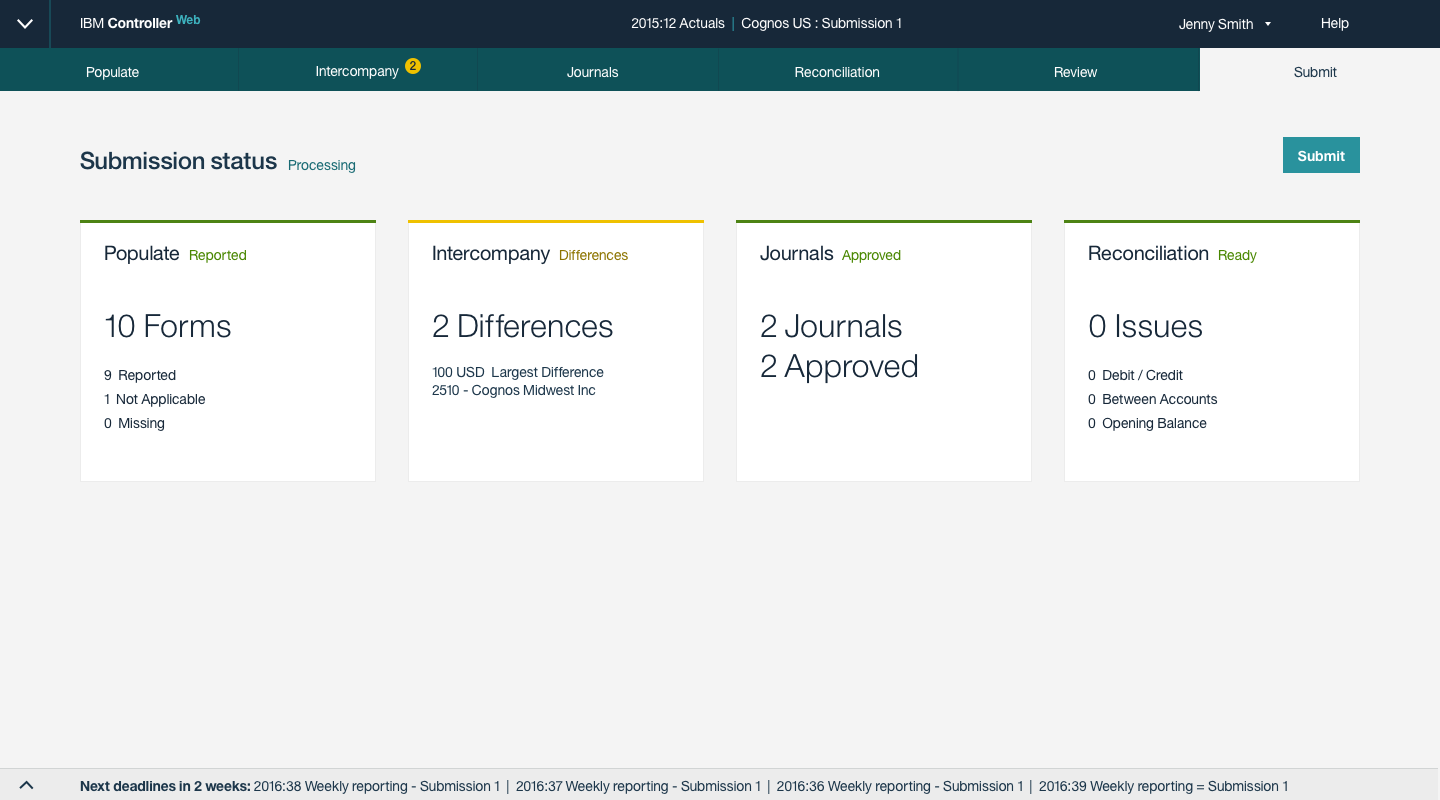
Task: Click the 2 Journals count
Action: click(x=831, y=326)
